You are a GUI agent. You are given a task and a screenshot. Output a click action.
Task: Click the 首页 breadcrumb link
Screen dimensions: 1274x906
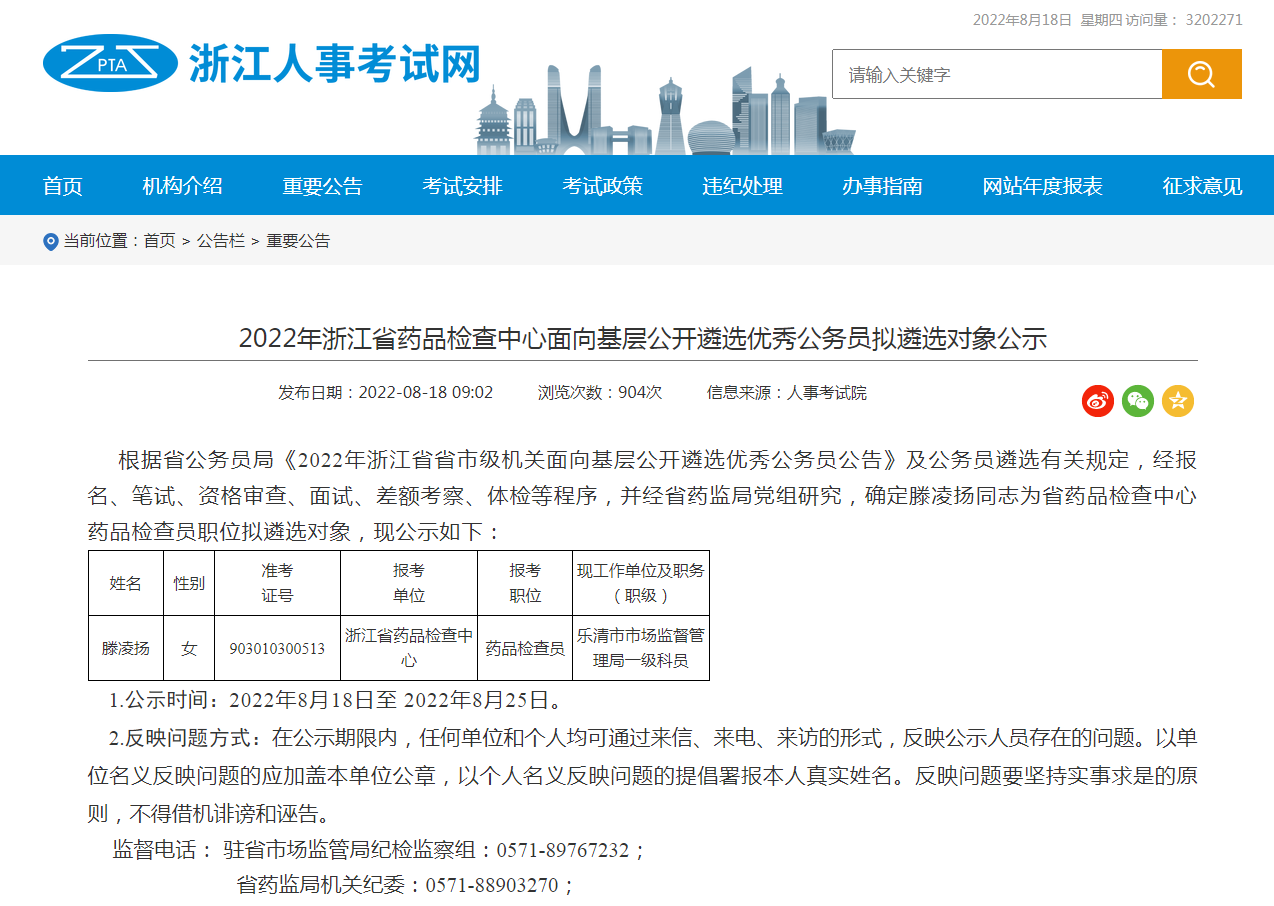[x=159, y=241]
